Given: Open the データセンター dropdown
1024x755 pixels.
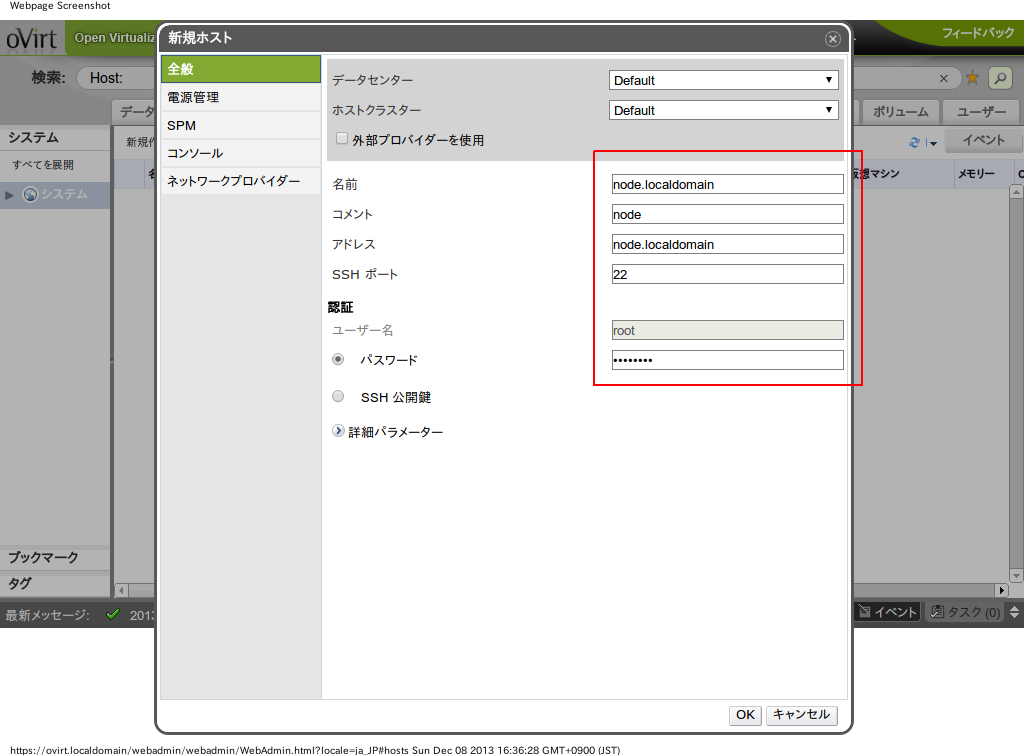Looking at the screenshot, I should (724, 80).
